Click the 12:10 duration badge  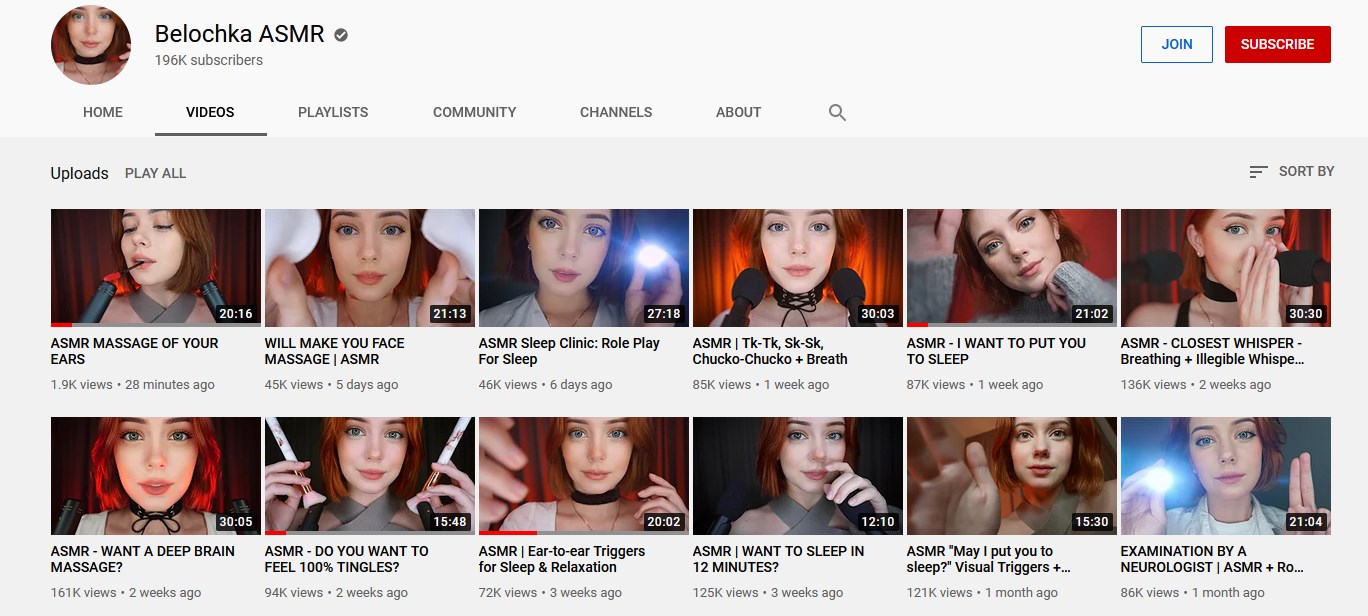pos(878,522)
